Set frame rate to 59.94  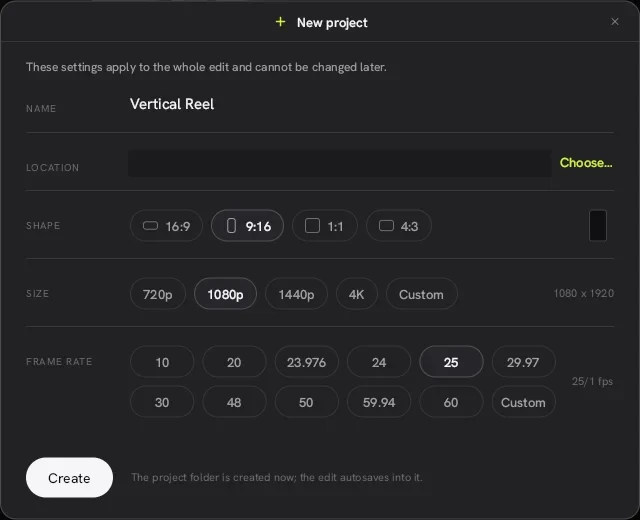pos(379,402)
